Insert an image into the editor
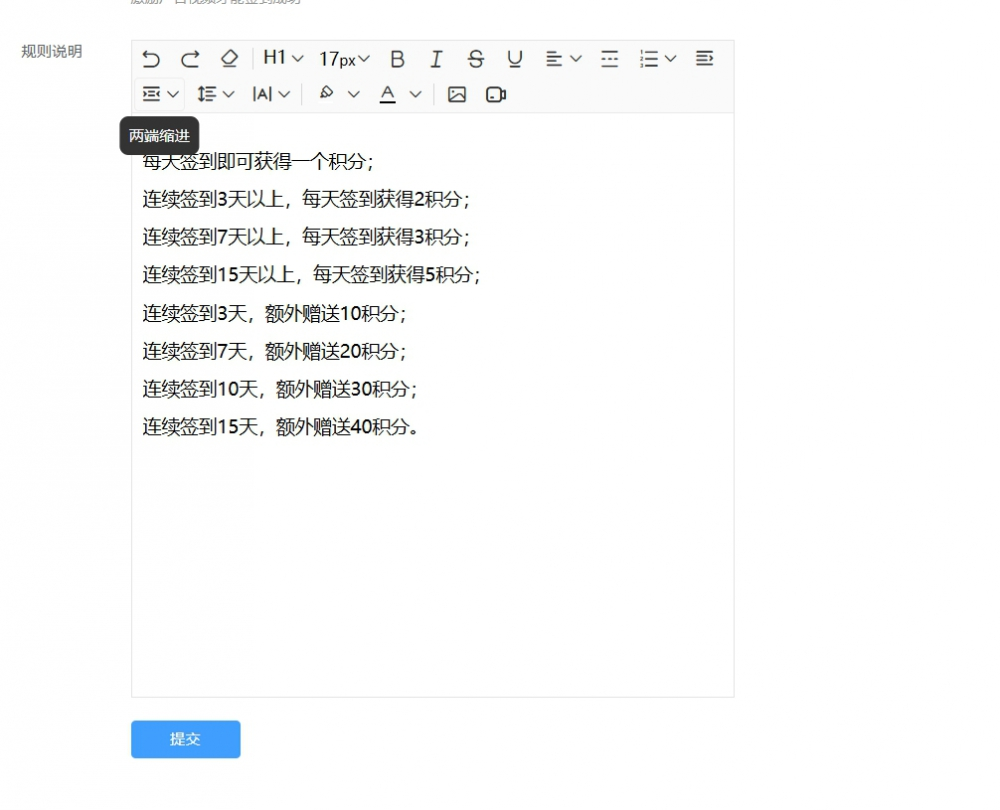 pos(456,93)
